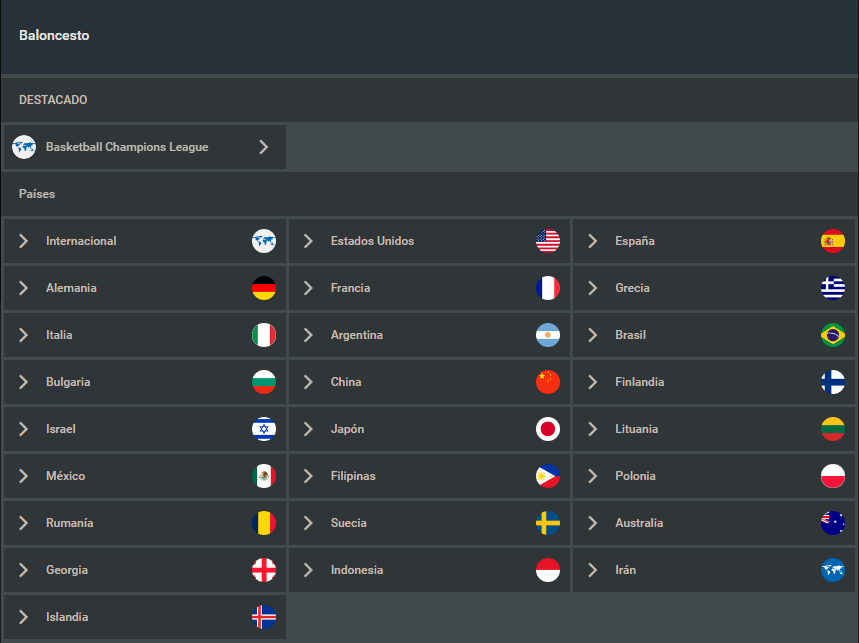Open Basketball Champions League right arrow
Viewport: 859px width, 643px height.
(x=263, y=147)
